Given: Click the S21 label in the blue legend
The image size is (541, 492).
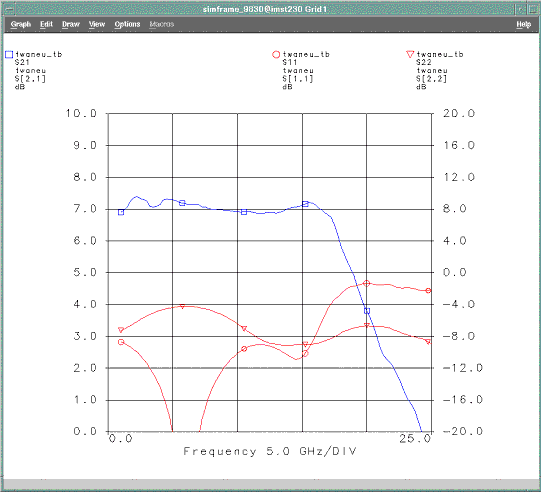Looking at the screenshot, I should tap(22, 62).
